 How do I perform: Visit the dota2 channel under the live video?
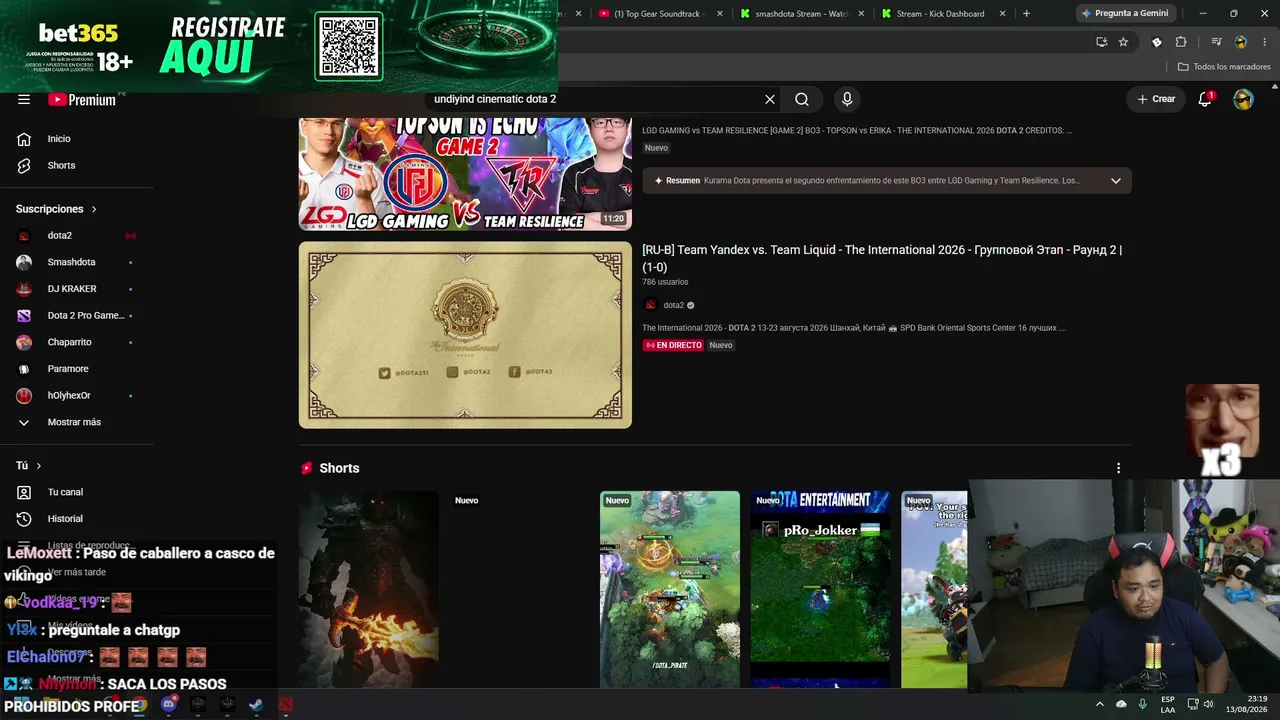[674, 305]
